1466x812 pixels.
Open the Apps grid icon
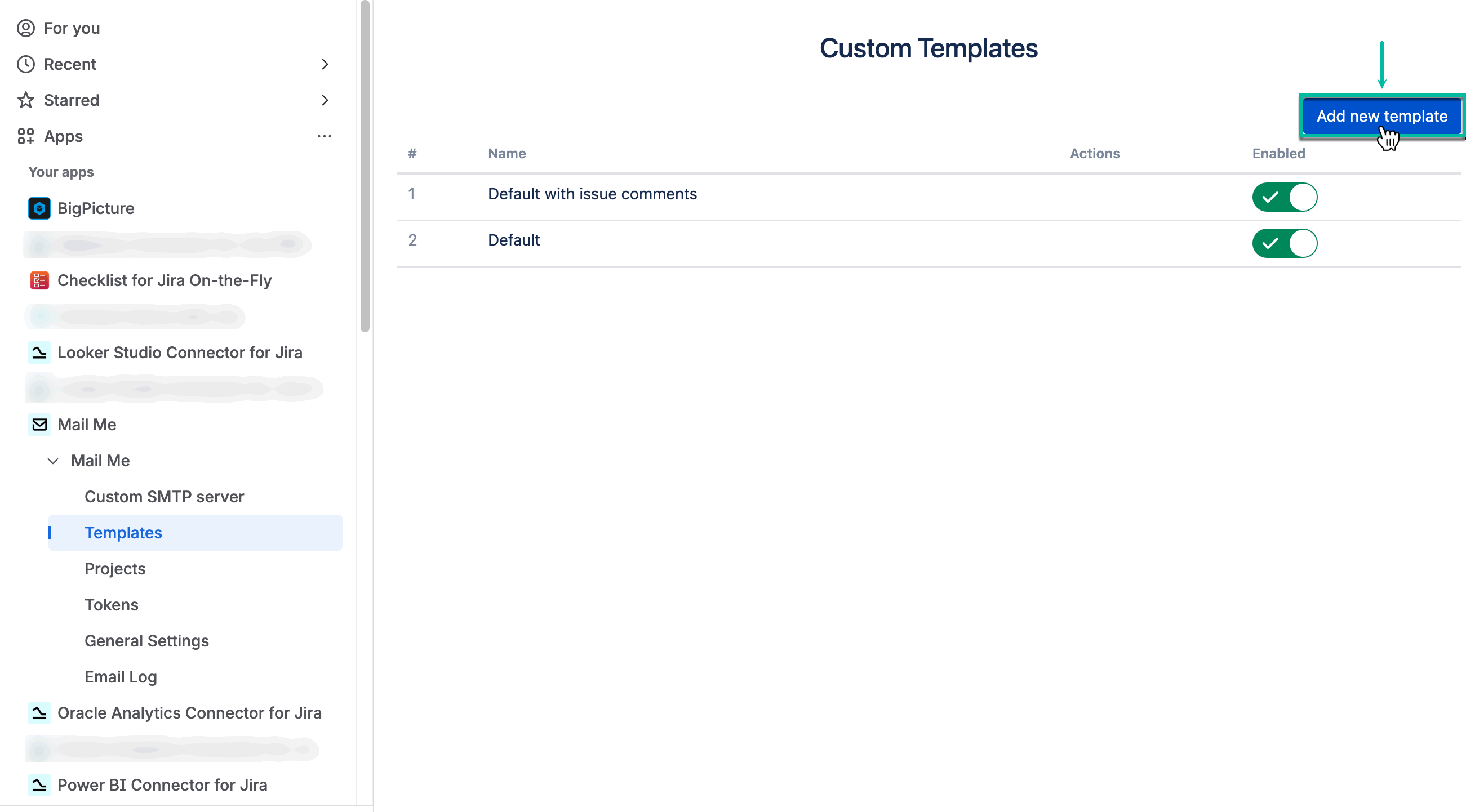click(x=25, y=136)
